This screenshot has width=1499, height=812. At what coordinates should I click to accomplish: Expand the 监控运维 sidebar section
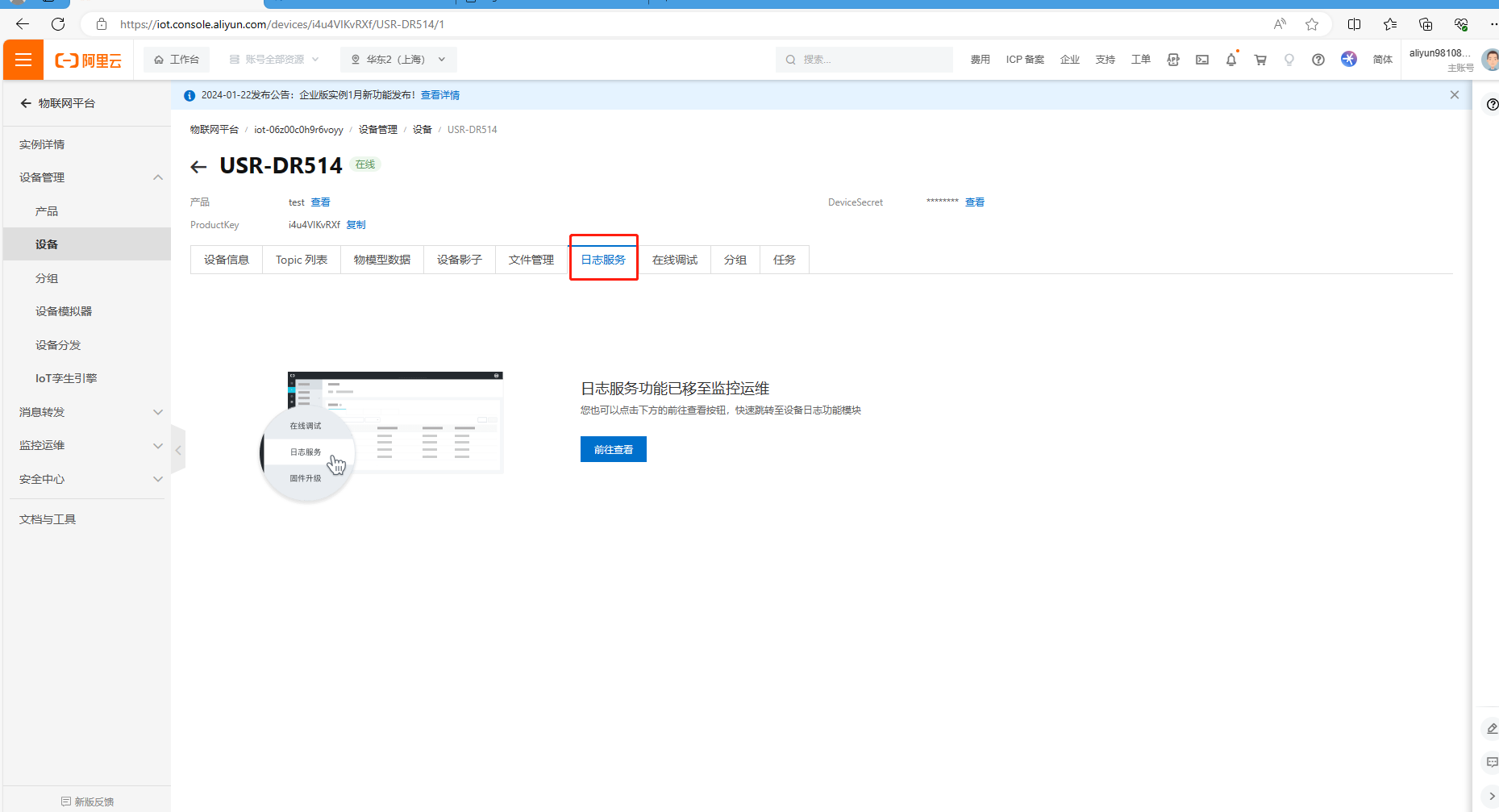pos(158,446)
